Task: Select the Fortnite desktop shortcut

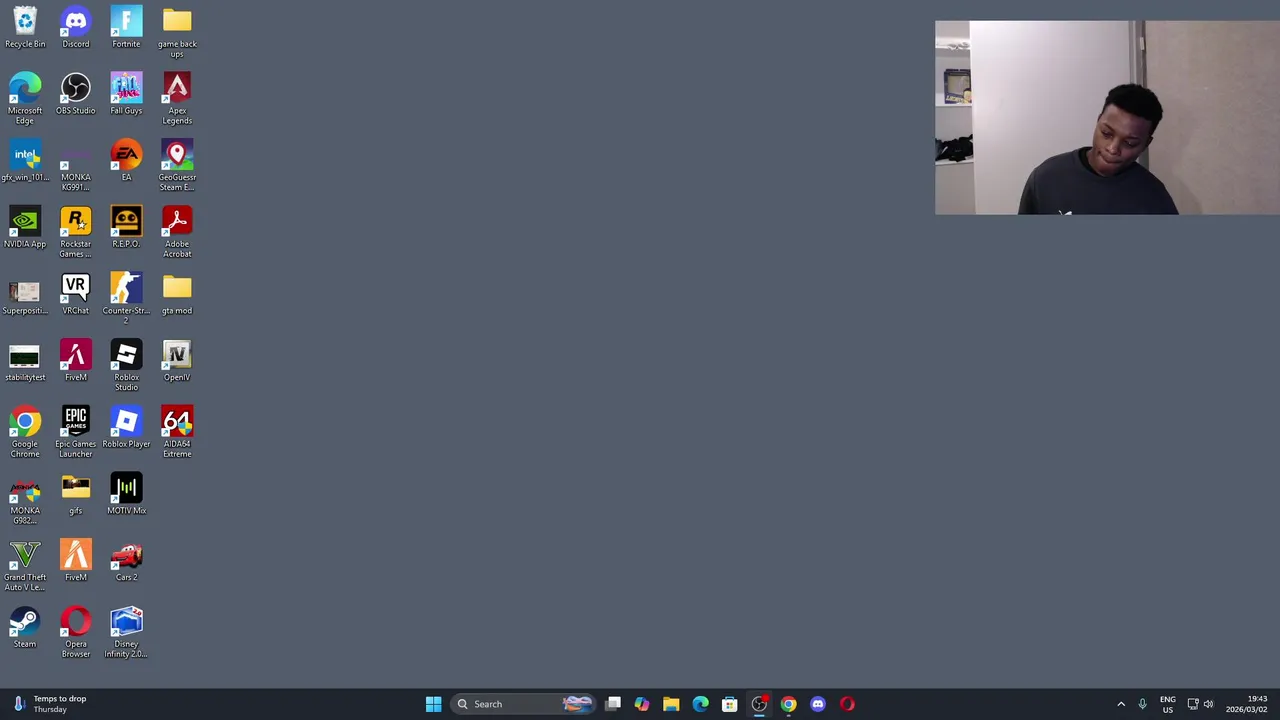Action: coord(126,28)
